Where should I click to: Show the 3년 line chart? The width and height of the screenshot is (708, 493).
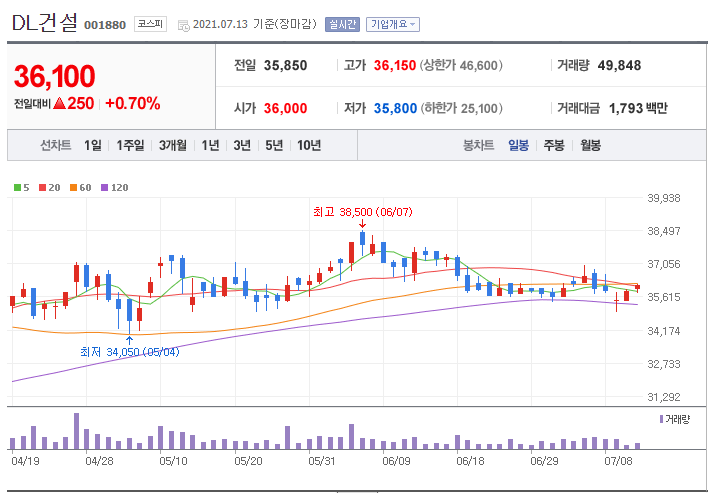click(242, 145)
